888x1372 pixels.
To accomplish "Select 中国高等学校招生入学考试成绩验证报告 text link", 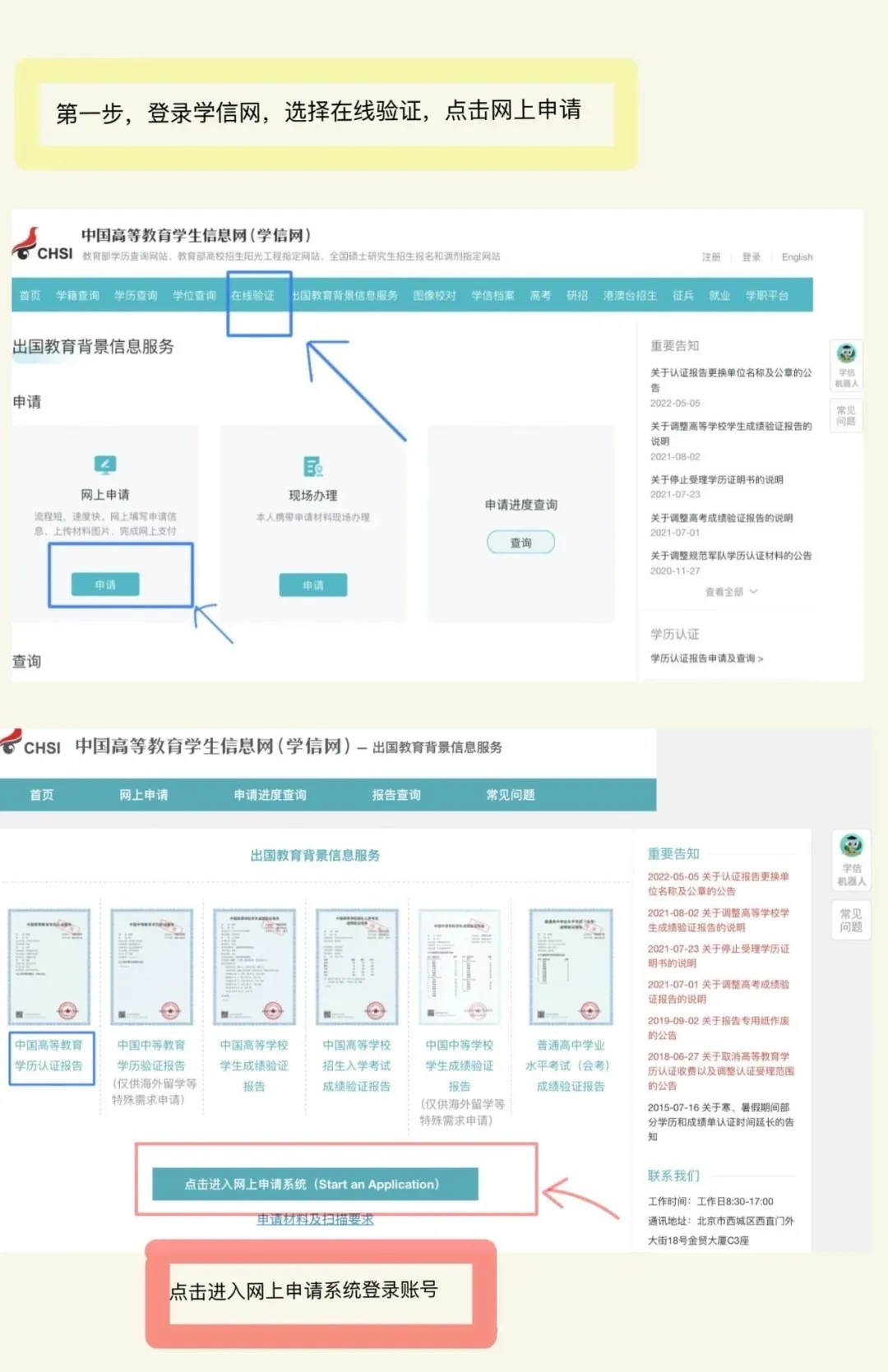I will [357, 1065].
